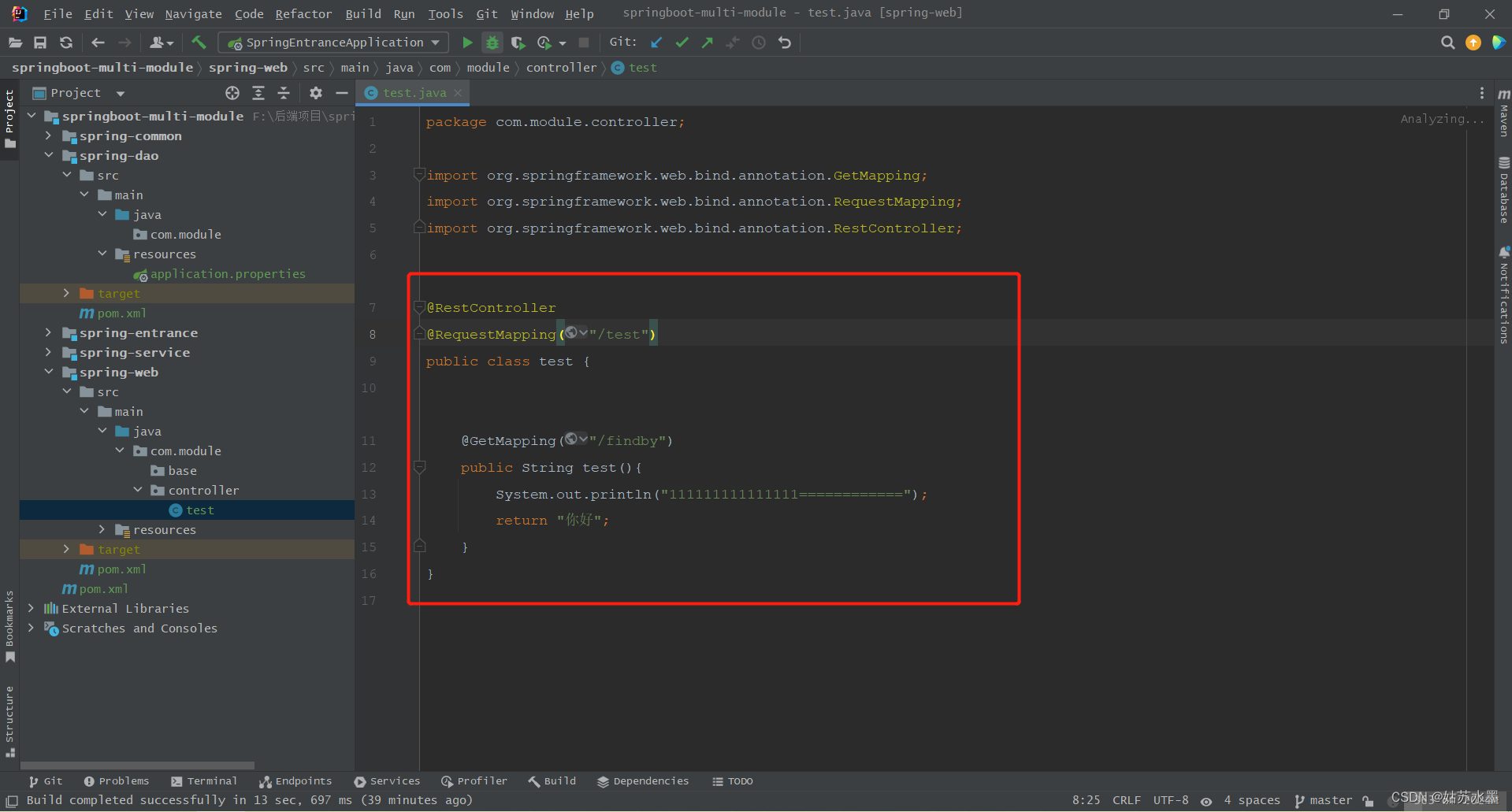Run SpringEntranceApplication with green play icon
This screenshot has height=812, width=1512.
tap(467, 43)
